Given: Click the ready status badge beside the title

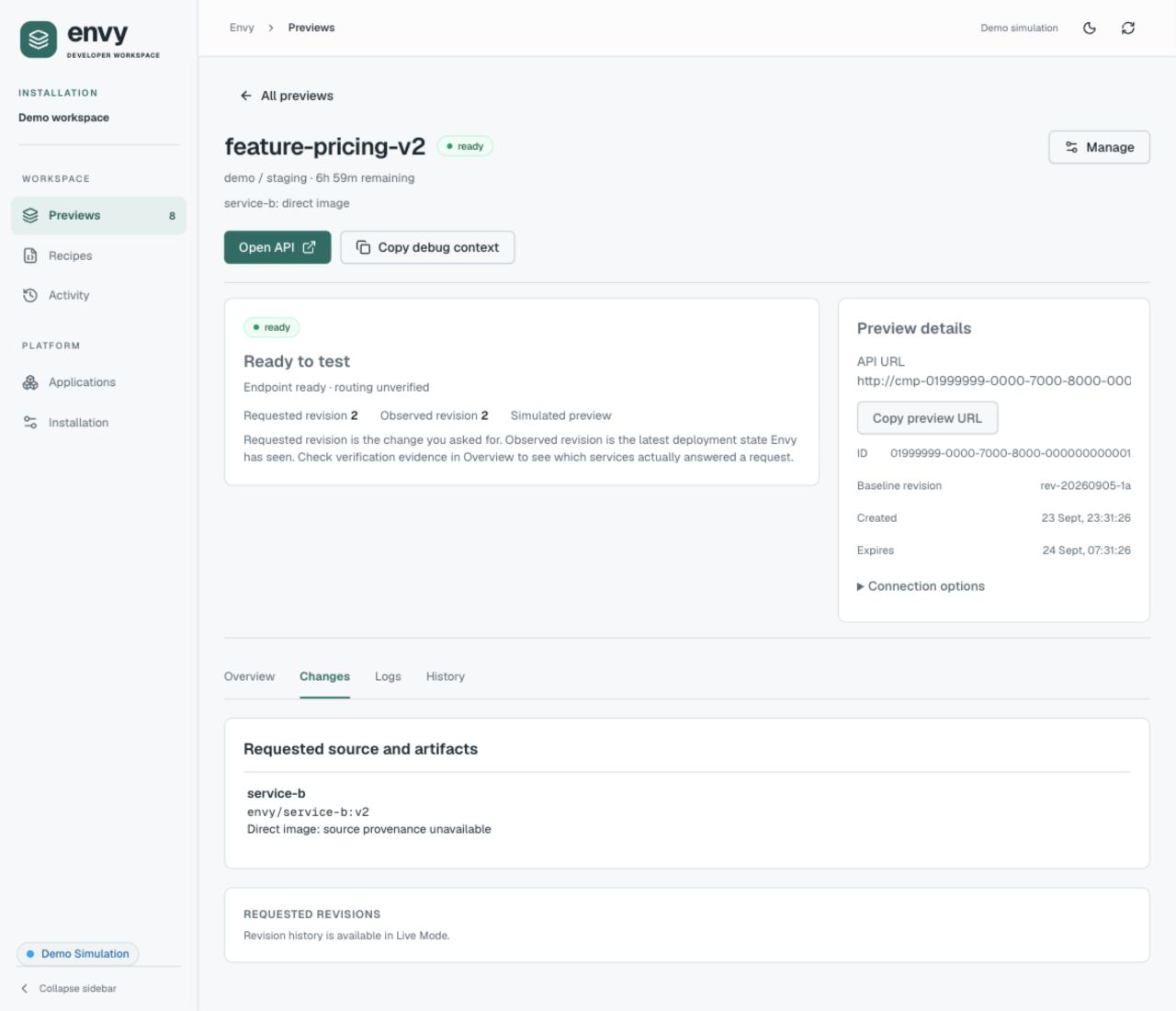Looking at the screenshot, I should [465, 146].
